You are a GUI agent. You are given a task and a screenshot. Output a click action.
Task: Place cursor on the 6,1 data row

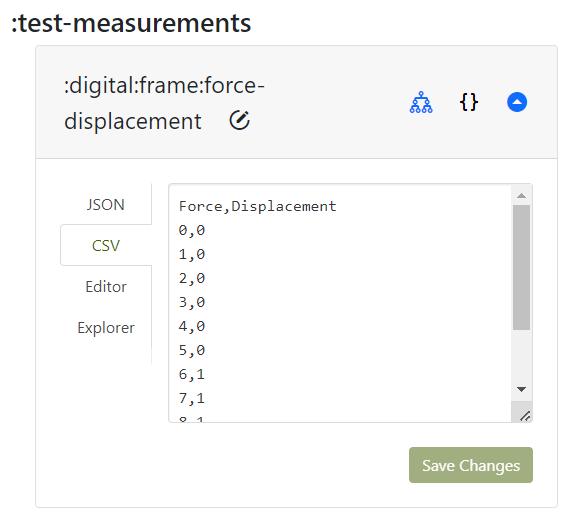(x=192, y=374)
